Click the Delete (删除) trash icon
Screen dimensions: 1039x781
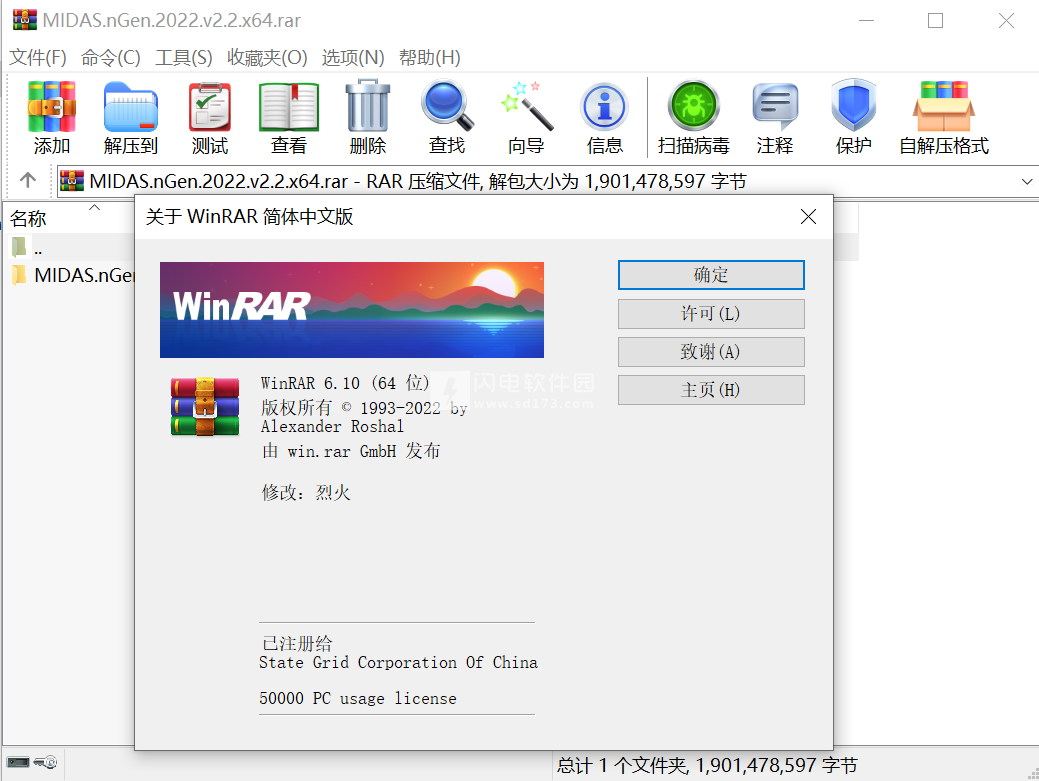pos(368,117)
